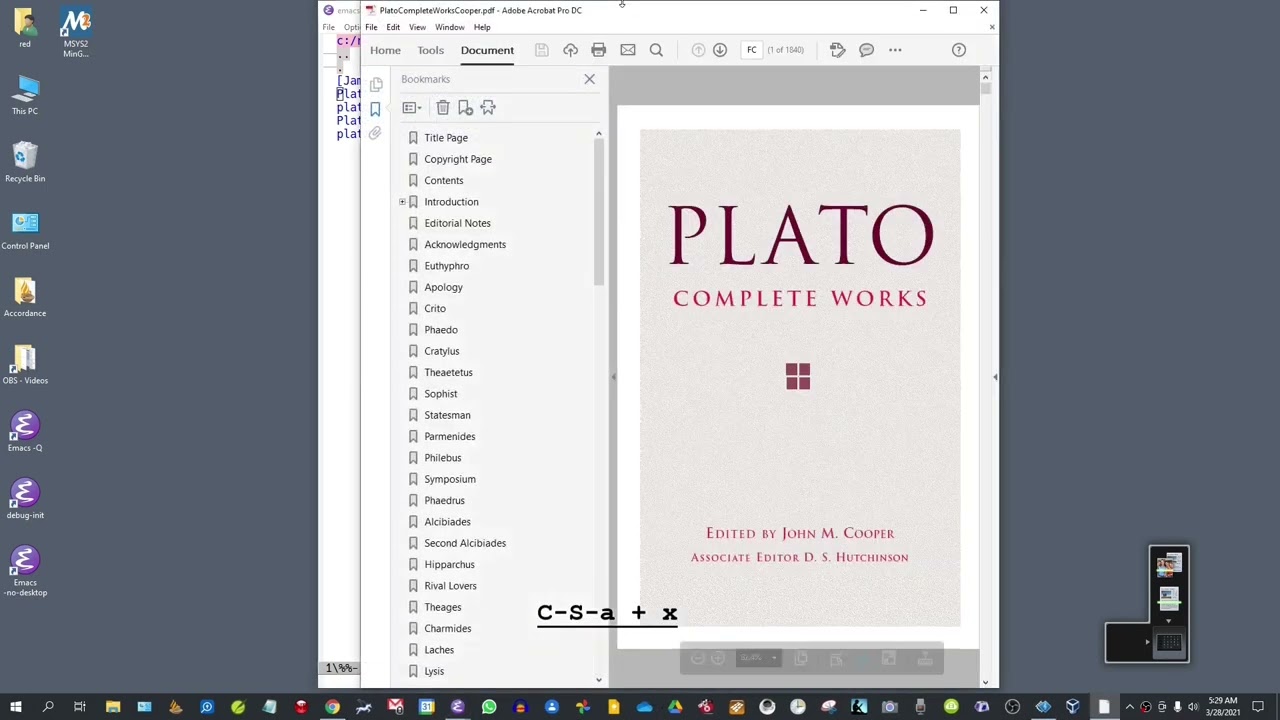This screenshot has height=720, width=1280.
Task: Open Emacs -Q desktop shortcut
Action: tap(25, 431)
